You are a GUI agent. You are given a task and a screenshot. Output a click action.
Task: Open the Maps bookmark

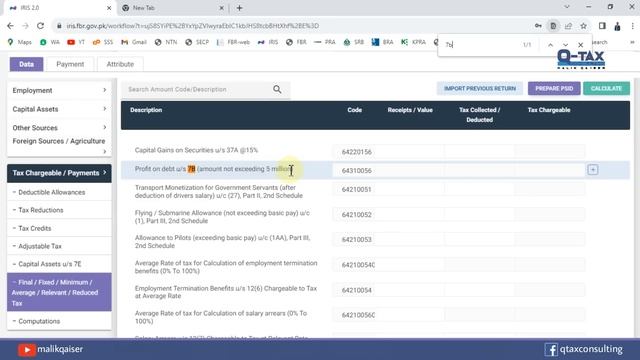(20, 42)
